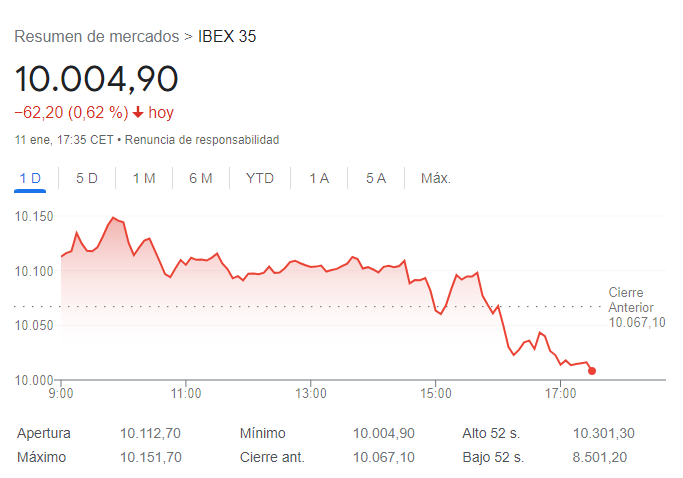Select the 1 D time range tab

click(29, 178)
